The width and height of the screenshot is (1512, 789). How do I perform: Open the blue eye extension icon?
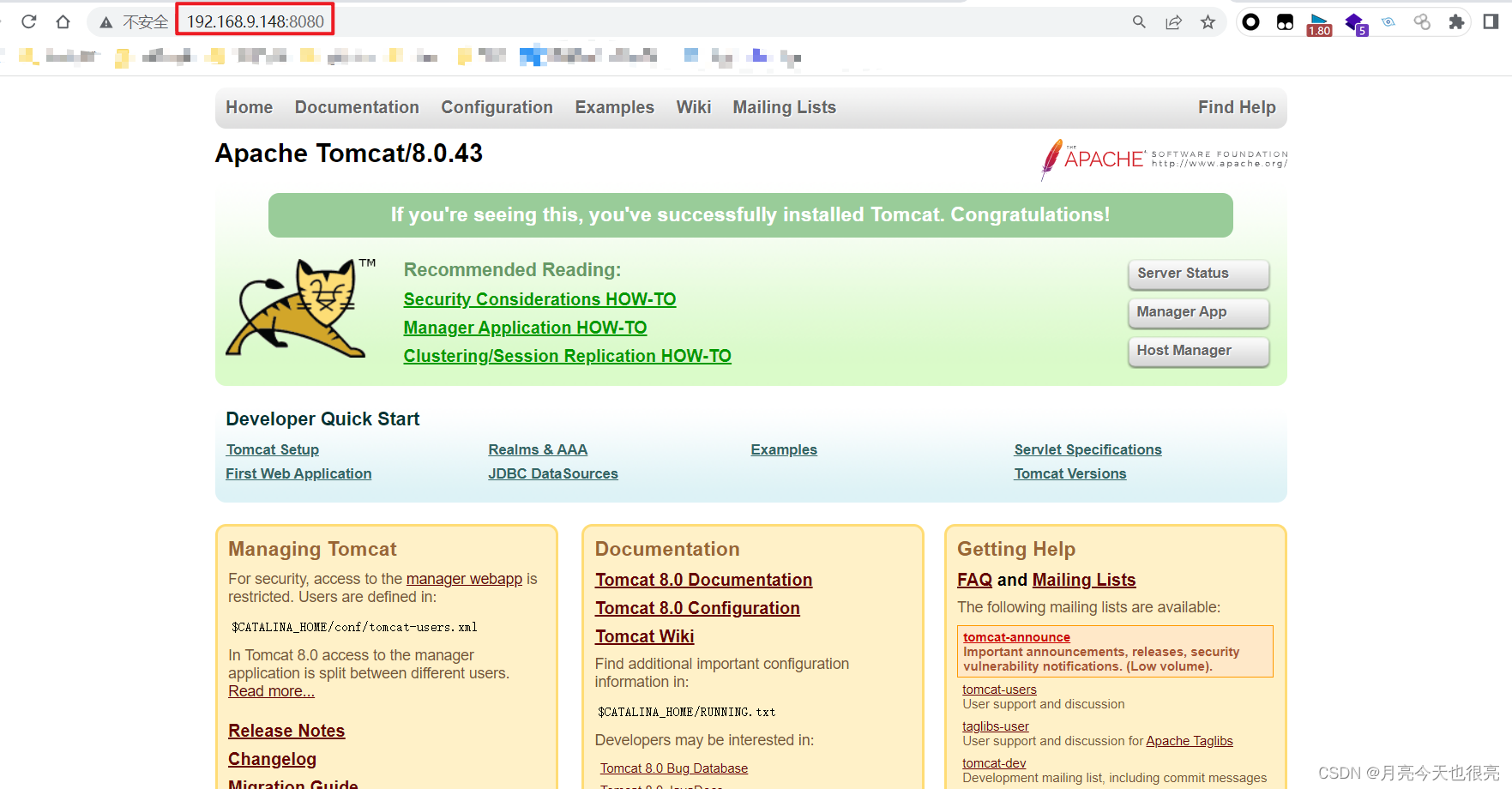(x=1388, y=21)
